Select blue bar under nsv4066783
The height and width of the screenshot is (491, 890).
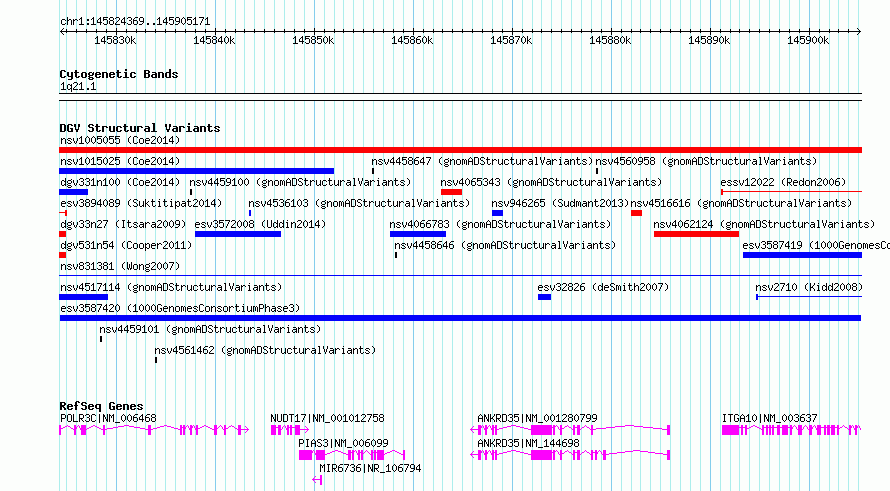pyautogui.click(x=418, y=234)
